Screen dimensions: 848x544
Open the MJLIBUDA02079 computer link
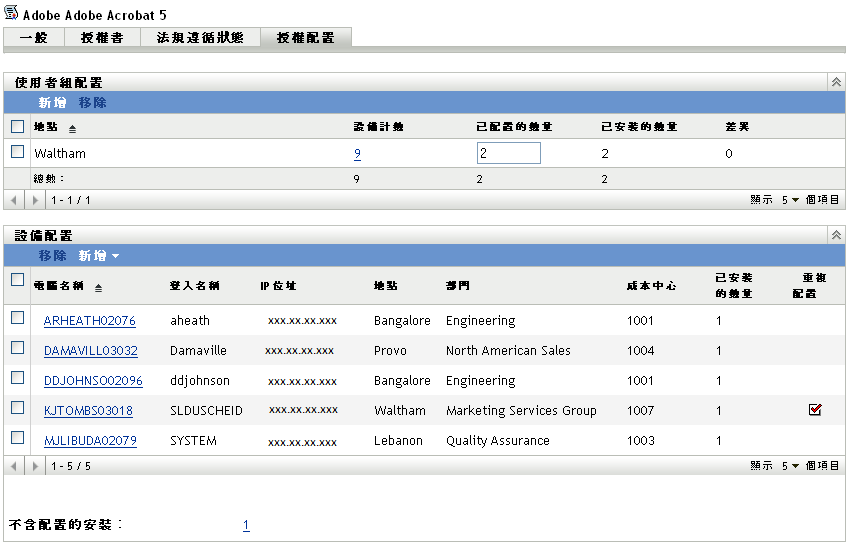[90, 441]
